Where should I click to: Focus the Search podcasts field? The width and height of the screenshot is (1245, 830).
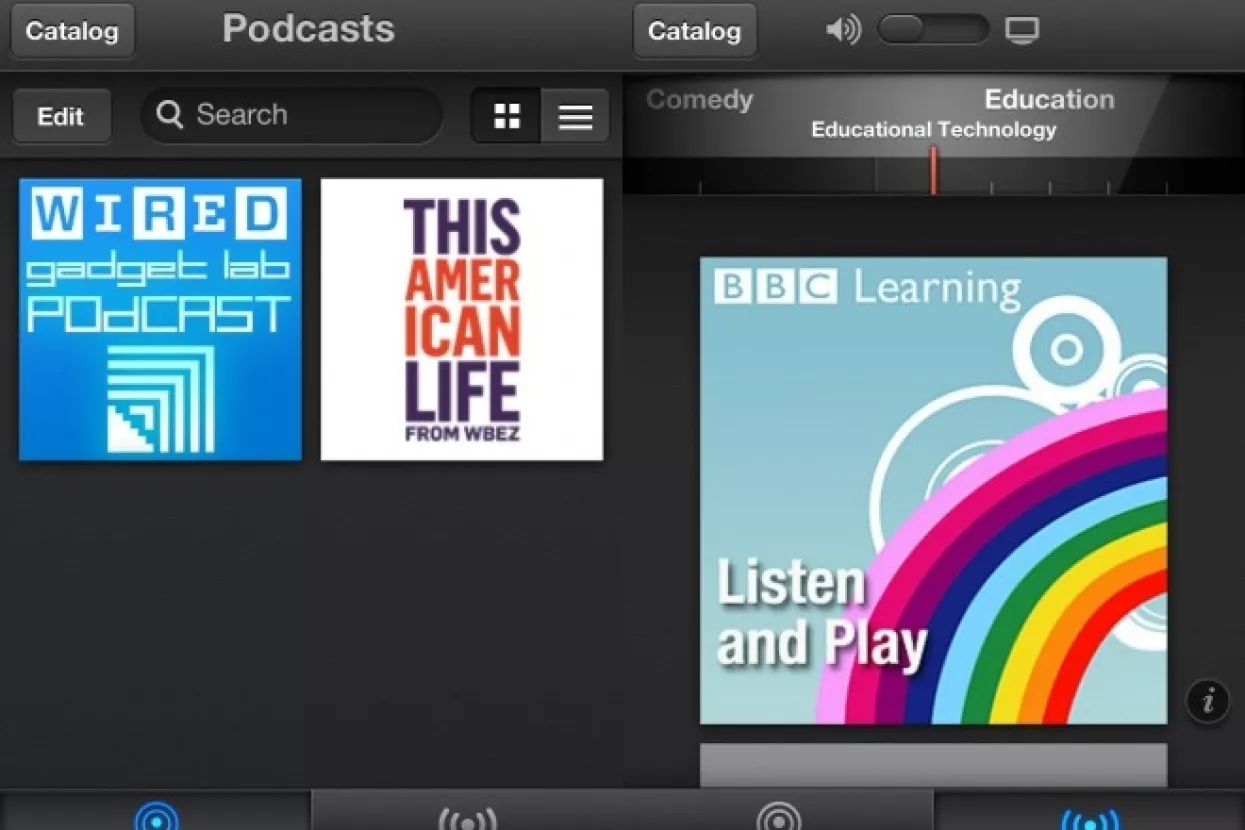pyautogui.click(x=292, y=115)
